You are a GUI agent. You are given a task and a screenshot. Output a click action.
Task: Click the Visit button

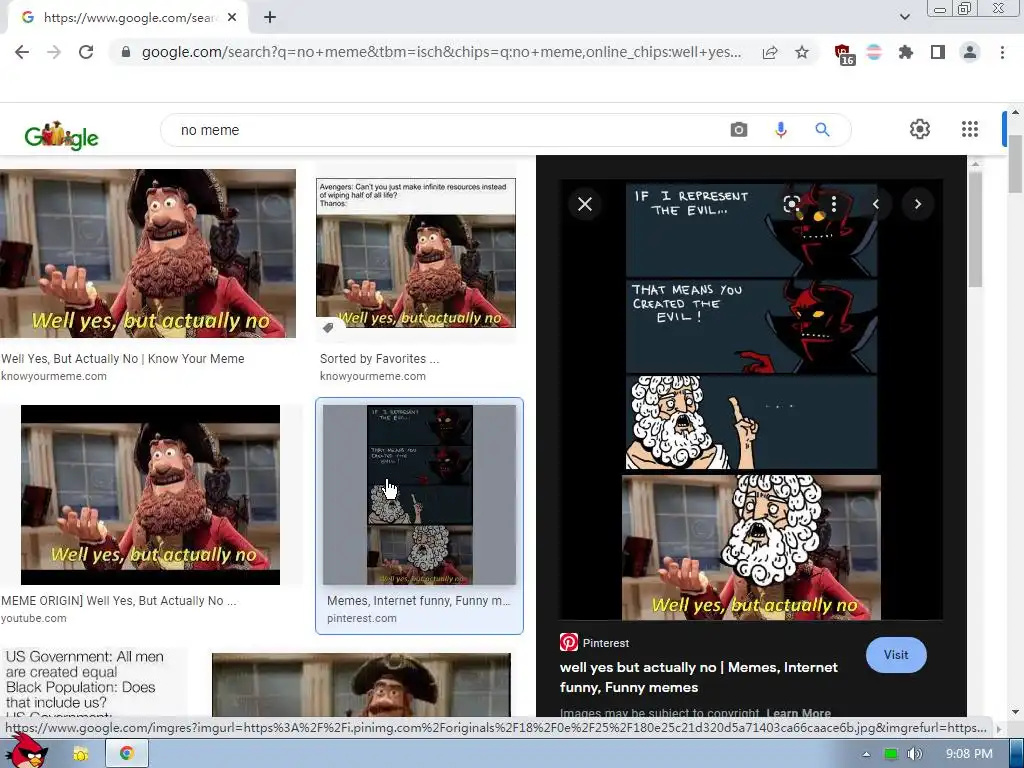(x=896, y=654)
